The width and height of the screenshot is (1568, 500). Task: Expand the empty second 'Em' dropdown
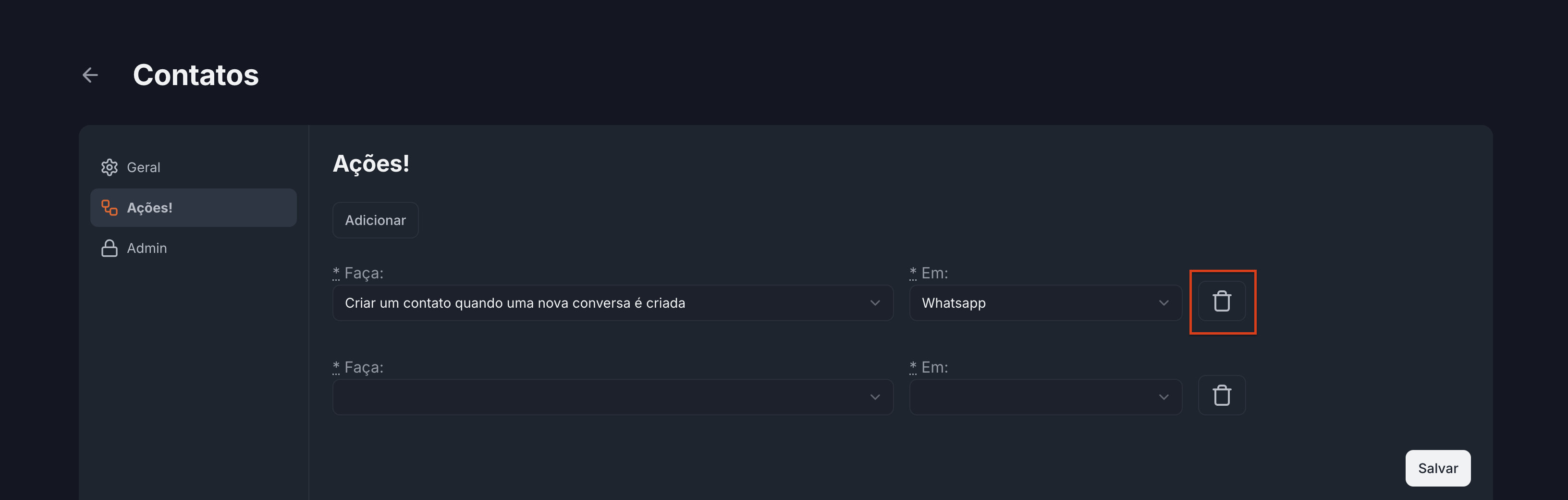tap(1035, 397)
